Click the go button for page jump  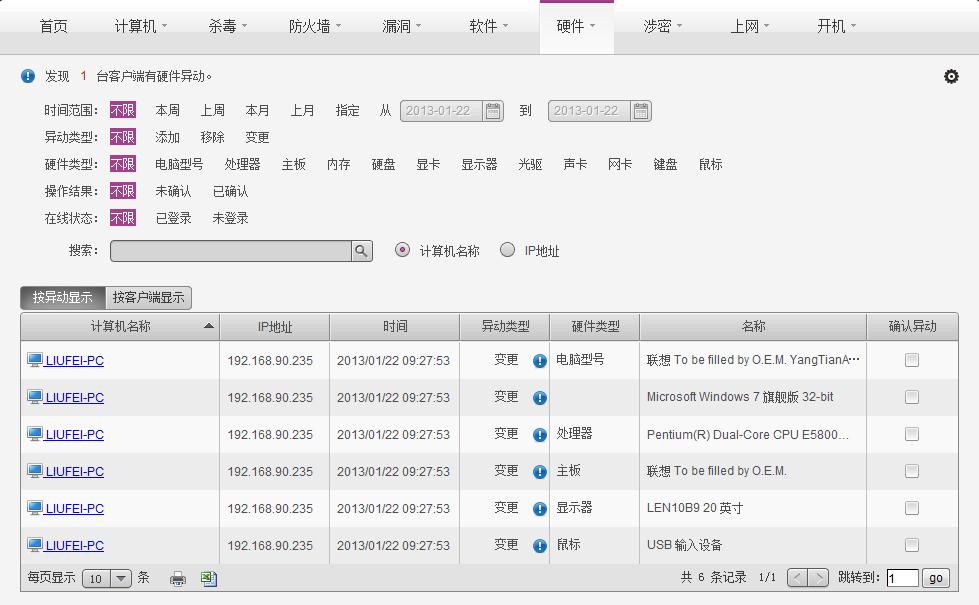pyautogui.click(x=935, y=578)
